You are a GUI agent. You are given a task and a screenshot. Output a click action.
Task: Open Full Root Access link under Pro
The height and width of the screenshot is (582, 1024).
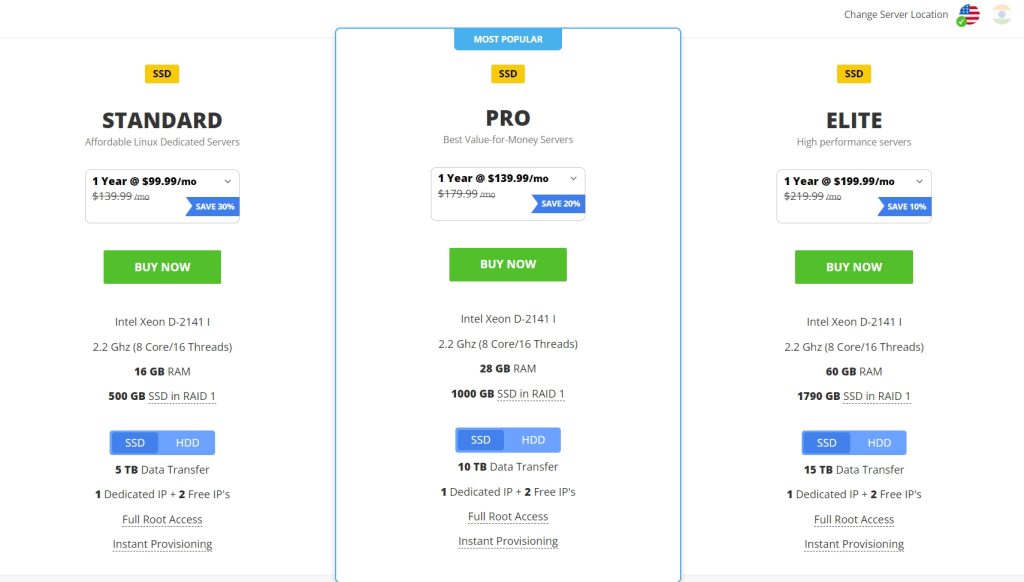[x=508, y=517]
